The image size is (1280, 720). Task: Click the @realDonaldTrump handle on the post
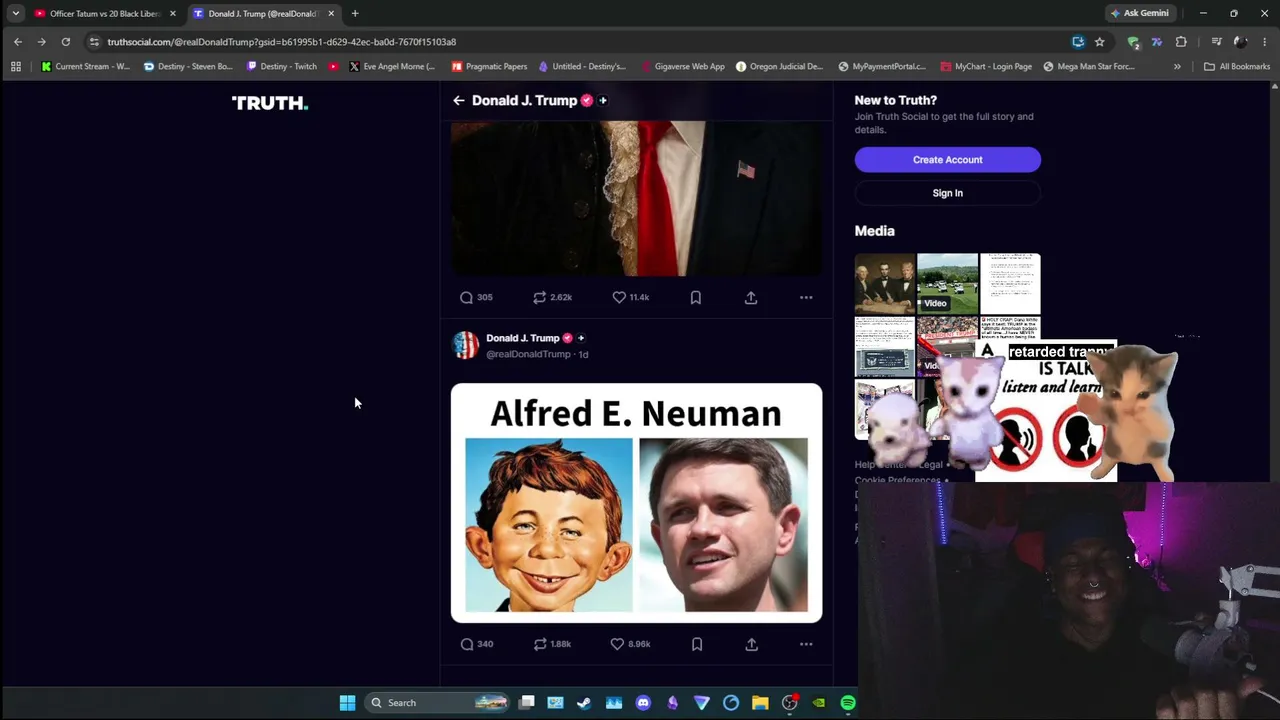[528, 354]
